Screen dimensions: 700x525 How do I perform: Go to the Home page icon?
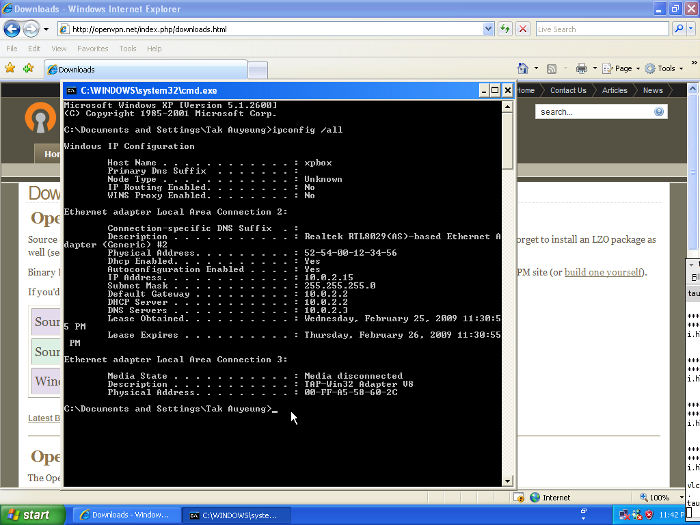[523, 68]
